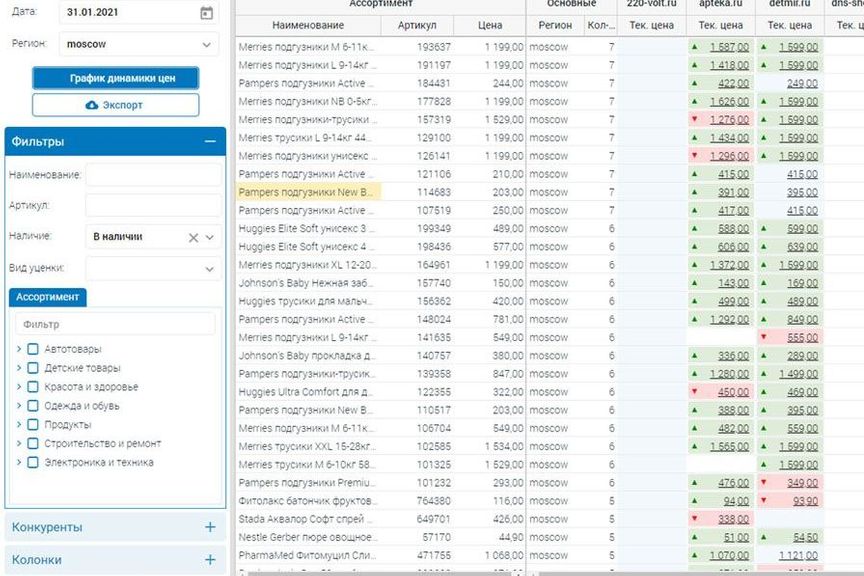Click the Фильтры panel header title
Screen dimensions: 864x576
[37, 142]
